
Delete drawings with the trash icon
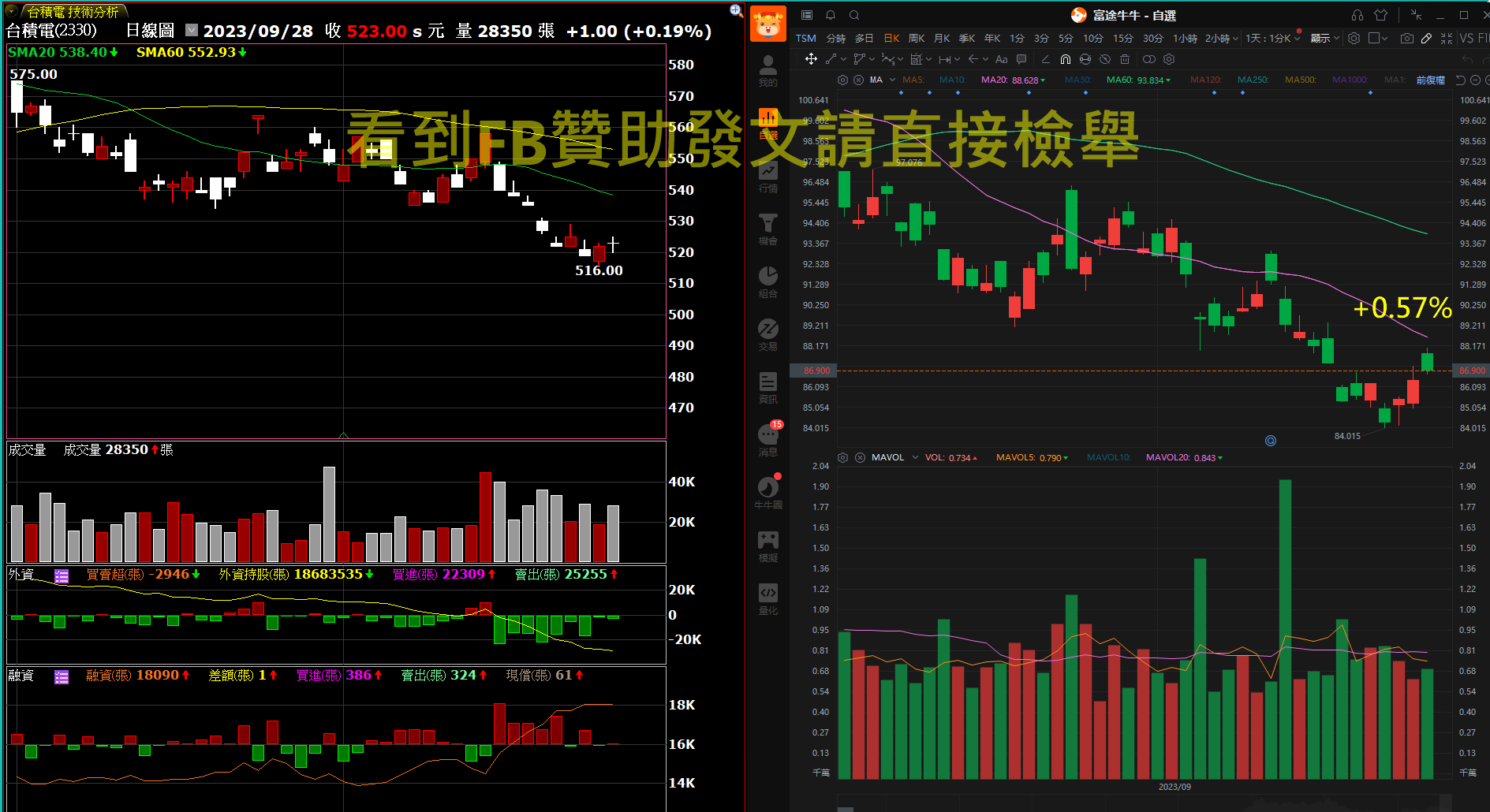click(x=1125, y=59)
